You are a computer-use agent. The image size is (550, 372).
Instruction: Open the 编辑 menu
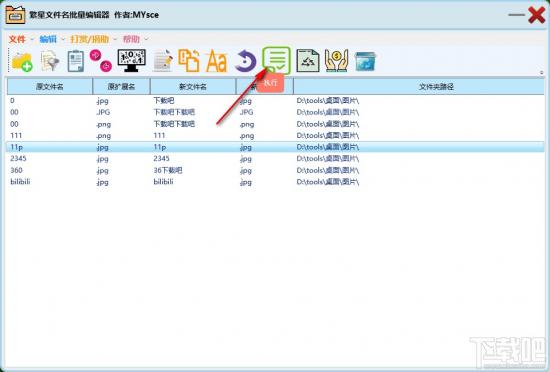(48, 39)
